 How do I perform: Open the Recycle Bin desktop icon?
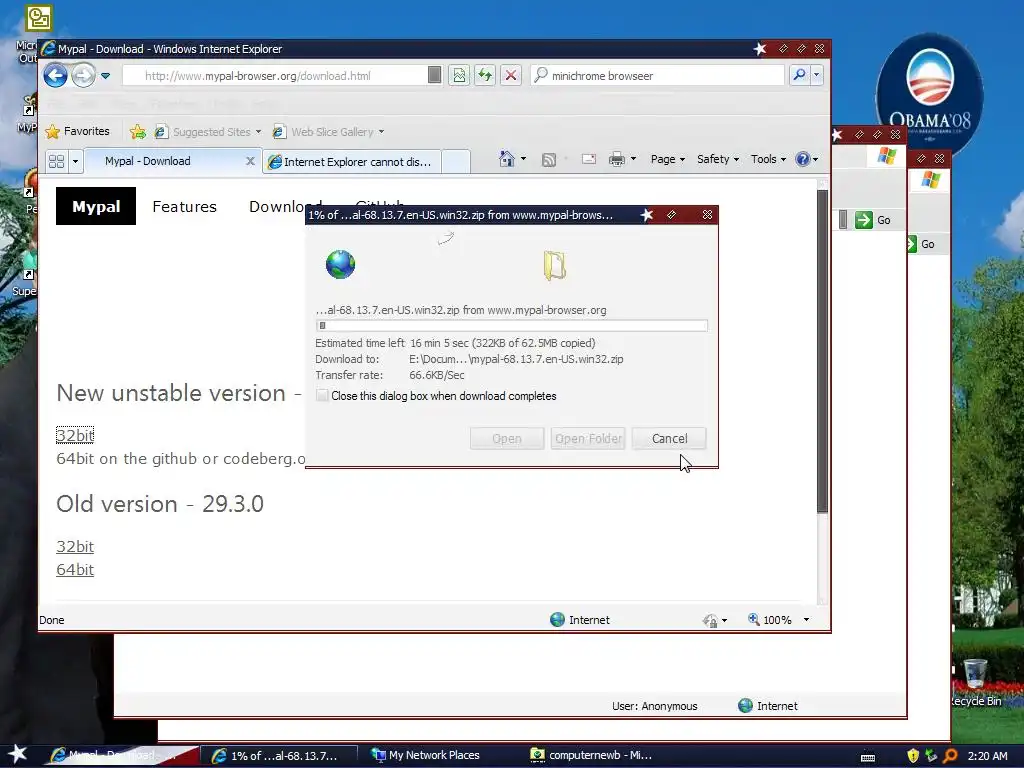click(976, 682)
